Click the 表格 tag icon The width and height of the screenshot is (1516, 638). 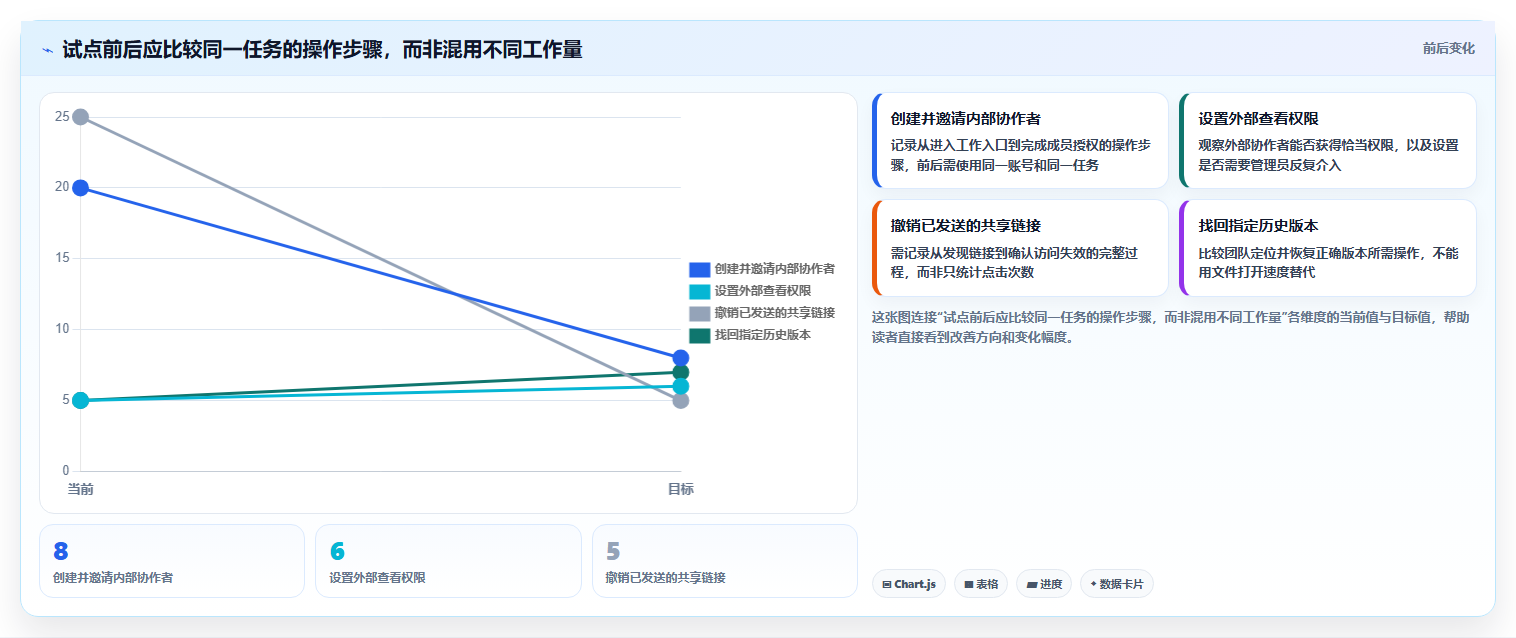pyautogui.click(x=969, y=584)
